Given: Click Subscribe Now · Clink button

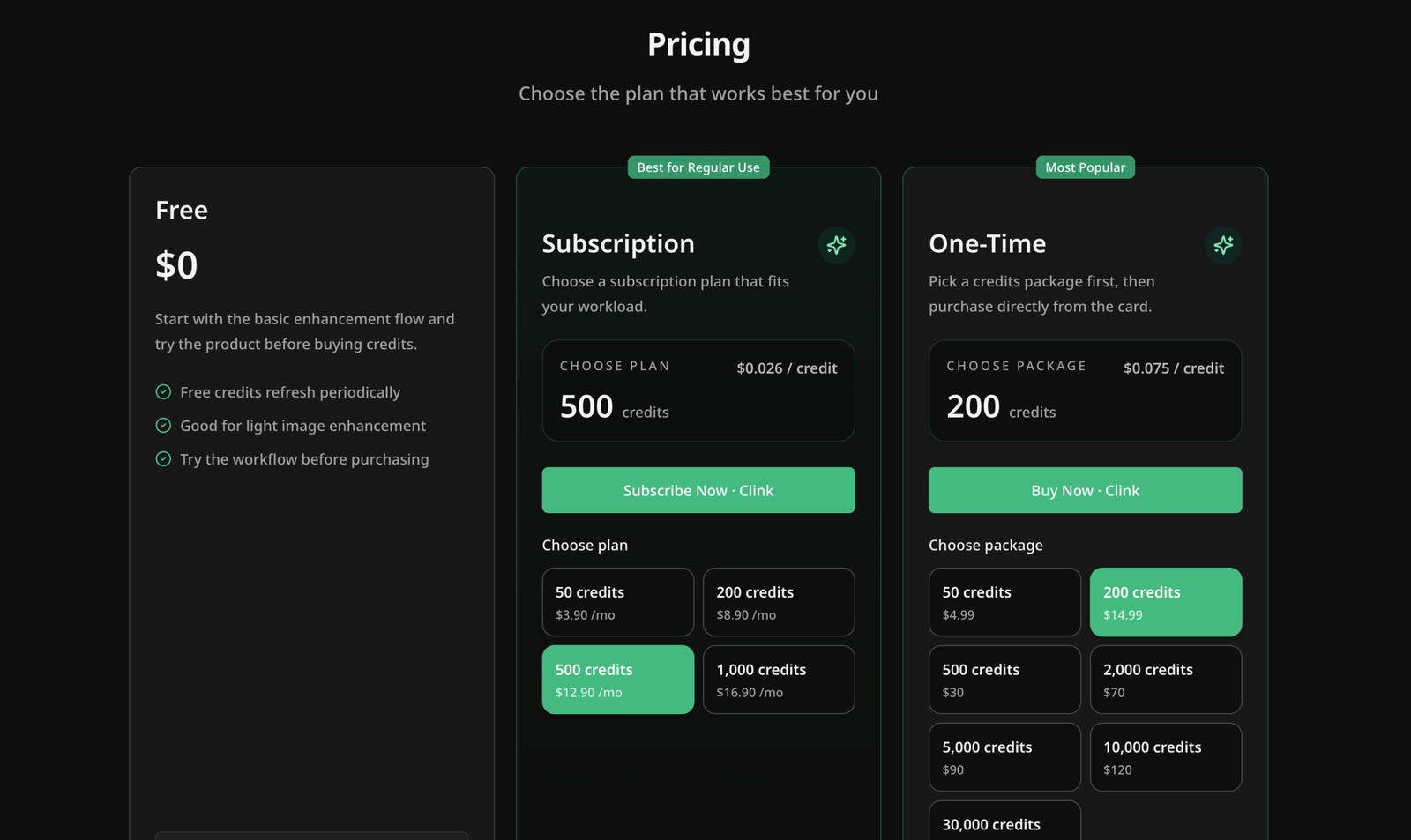Looking at the screenshot, I should (698, 490).
